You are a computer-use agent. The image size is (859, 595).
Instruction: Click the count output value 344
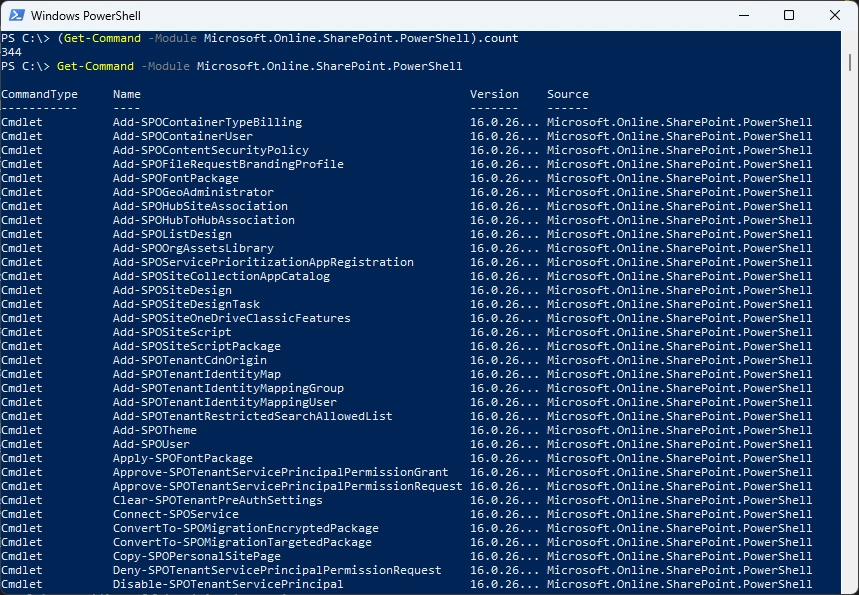tap(12, 52)
